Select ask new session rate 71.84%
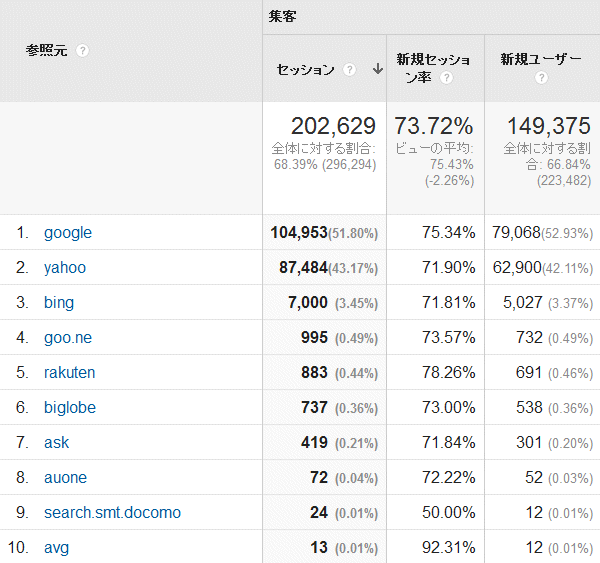Image resolution: width=600 pixels, height=563 pixels. [448, 443]
